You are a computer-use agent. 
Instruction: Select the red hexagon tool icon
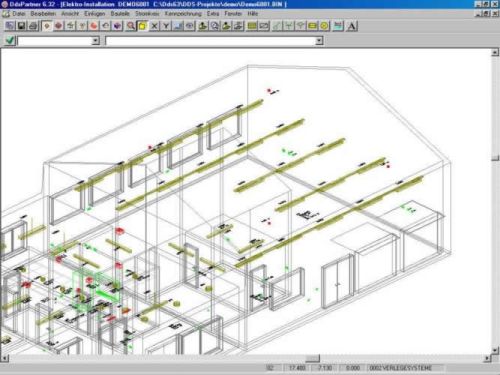(x=59, y=26)
